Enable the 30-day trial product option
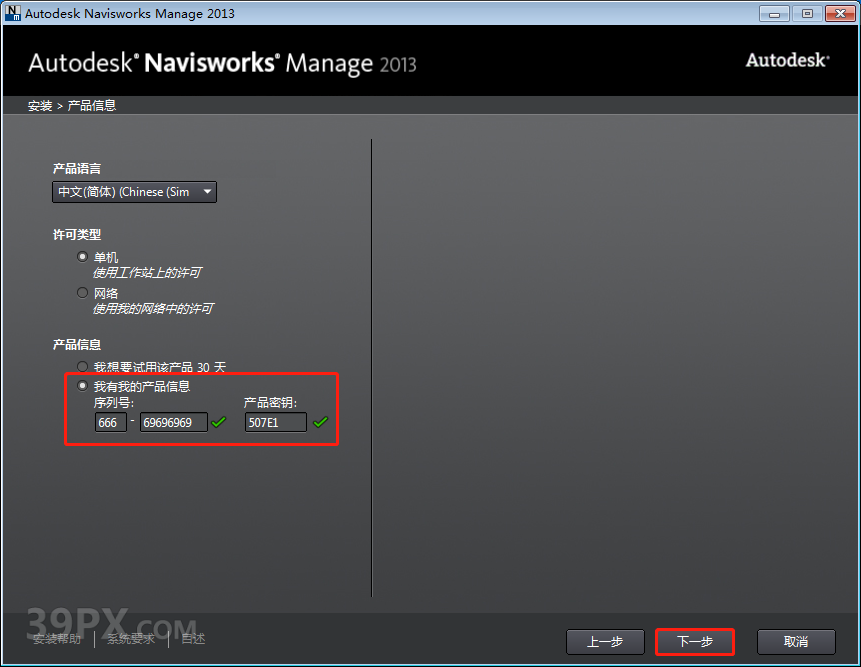This screenshot has height=667, width=861. (82, 366)
